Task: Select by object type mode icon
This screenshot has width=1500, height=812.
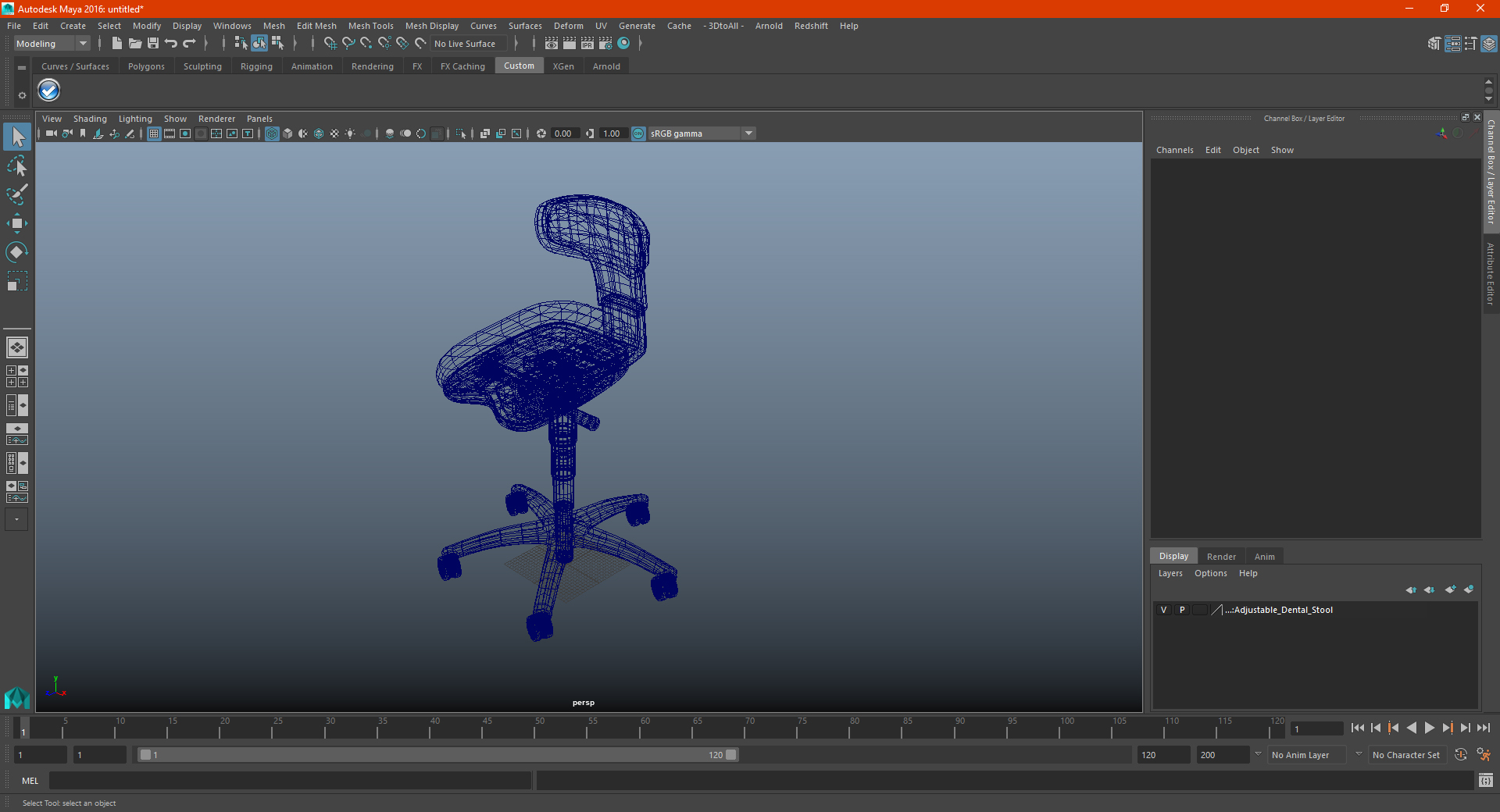Action: pyautogui.click(x=259, y=44)
